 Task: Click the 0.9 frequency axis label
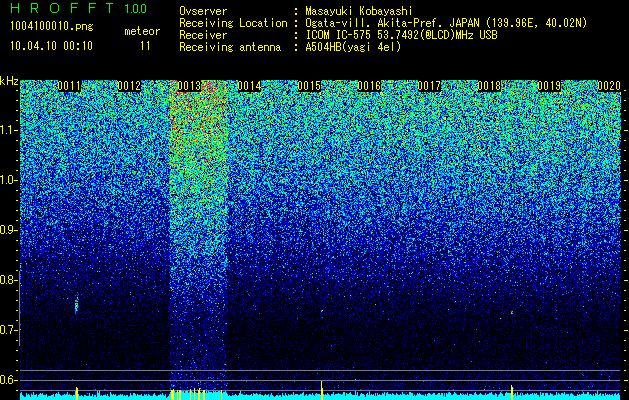click(x=9, y=230)
